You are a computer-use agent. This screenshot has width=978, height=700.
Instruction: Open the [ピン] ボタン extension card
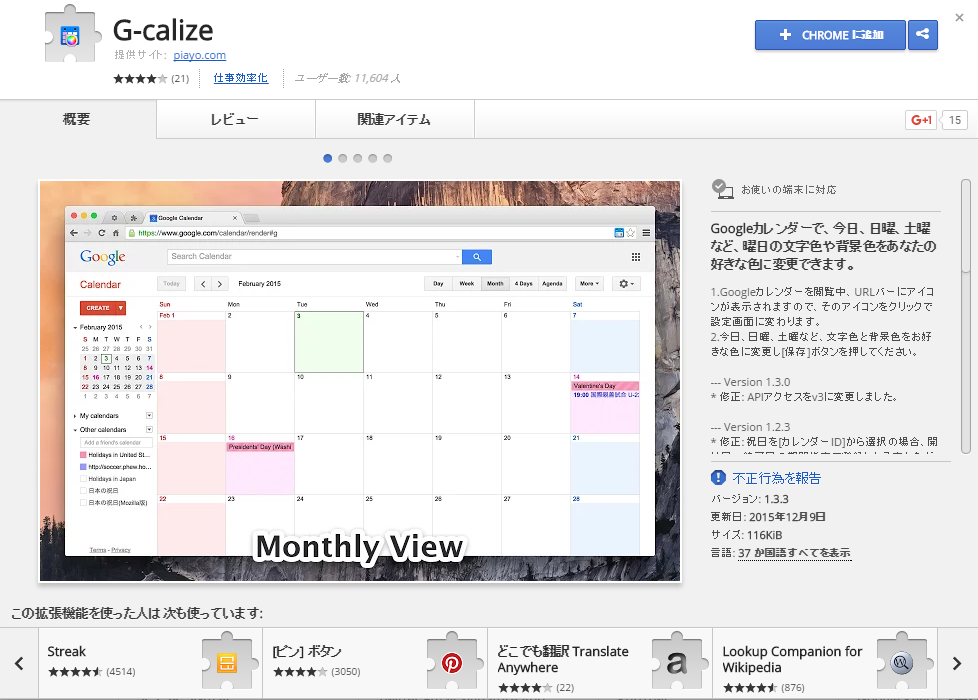pyautogui.click(x=375, y=664)
